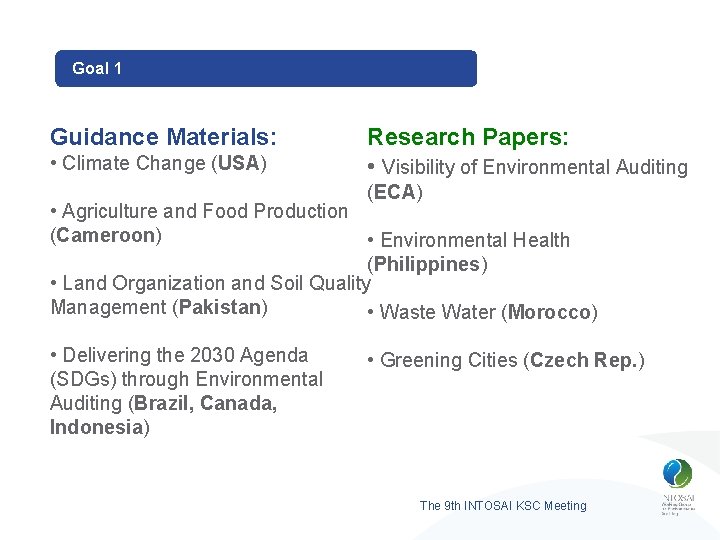
Task: Click 'Agriculture and Food Production' bullet text
Action: (x=199, y=211)
